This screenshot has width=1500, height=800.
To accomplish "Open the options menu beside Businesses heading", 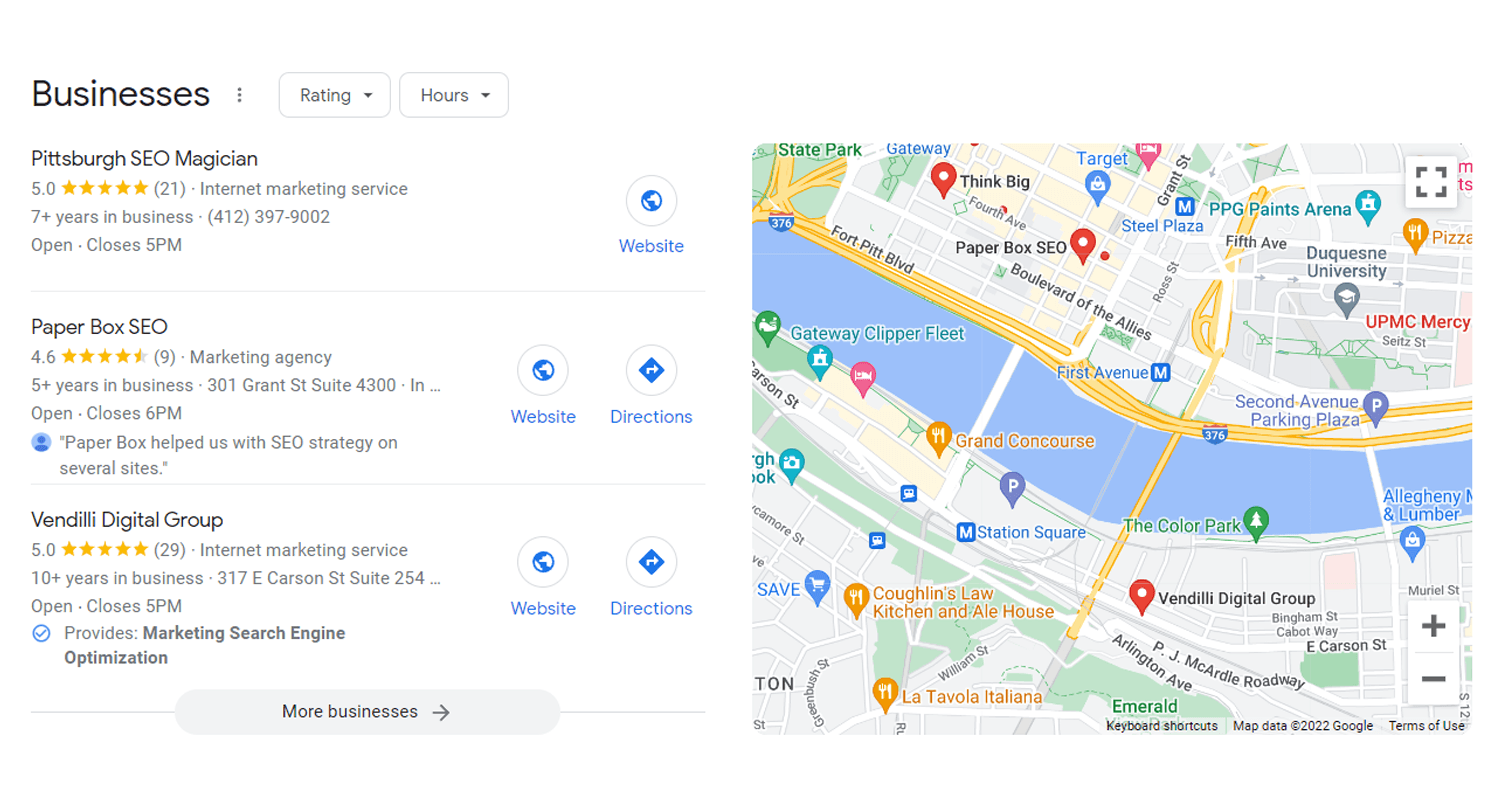I will [240, 93].
